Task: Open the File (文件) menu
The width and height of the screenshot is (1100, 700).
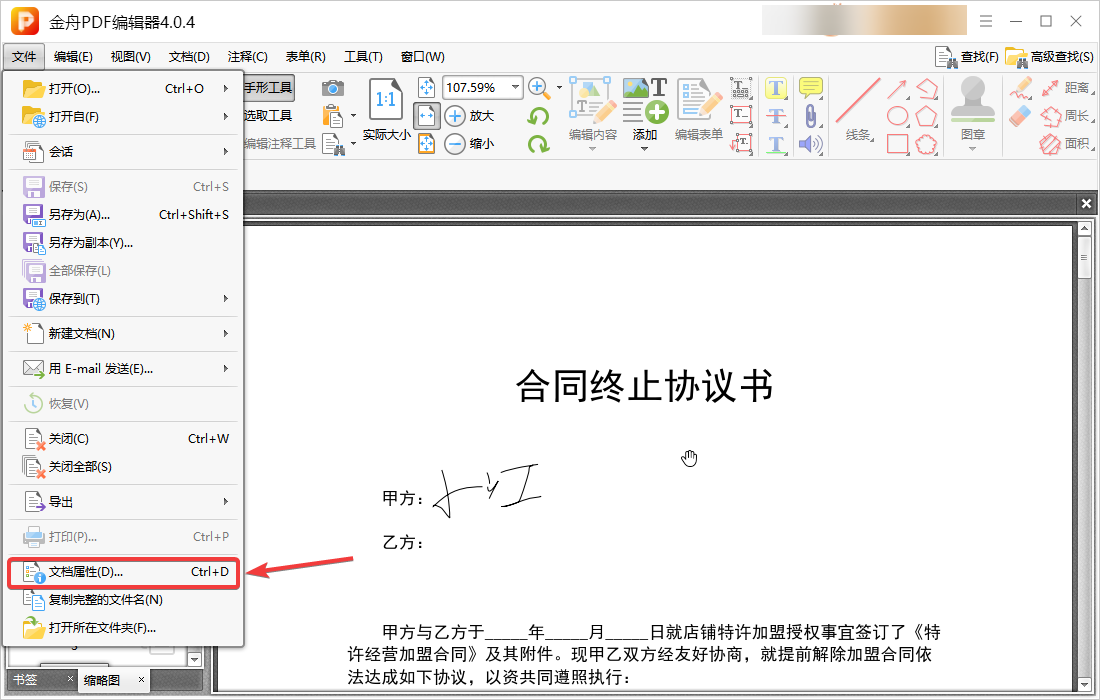Action: [x=24, y=57]
